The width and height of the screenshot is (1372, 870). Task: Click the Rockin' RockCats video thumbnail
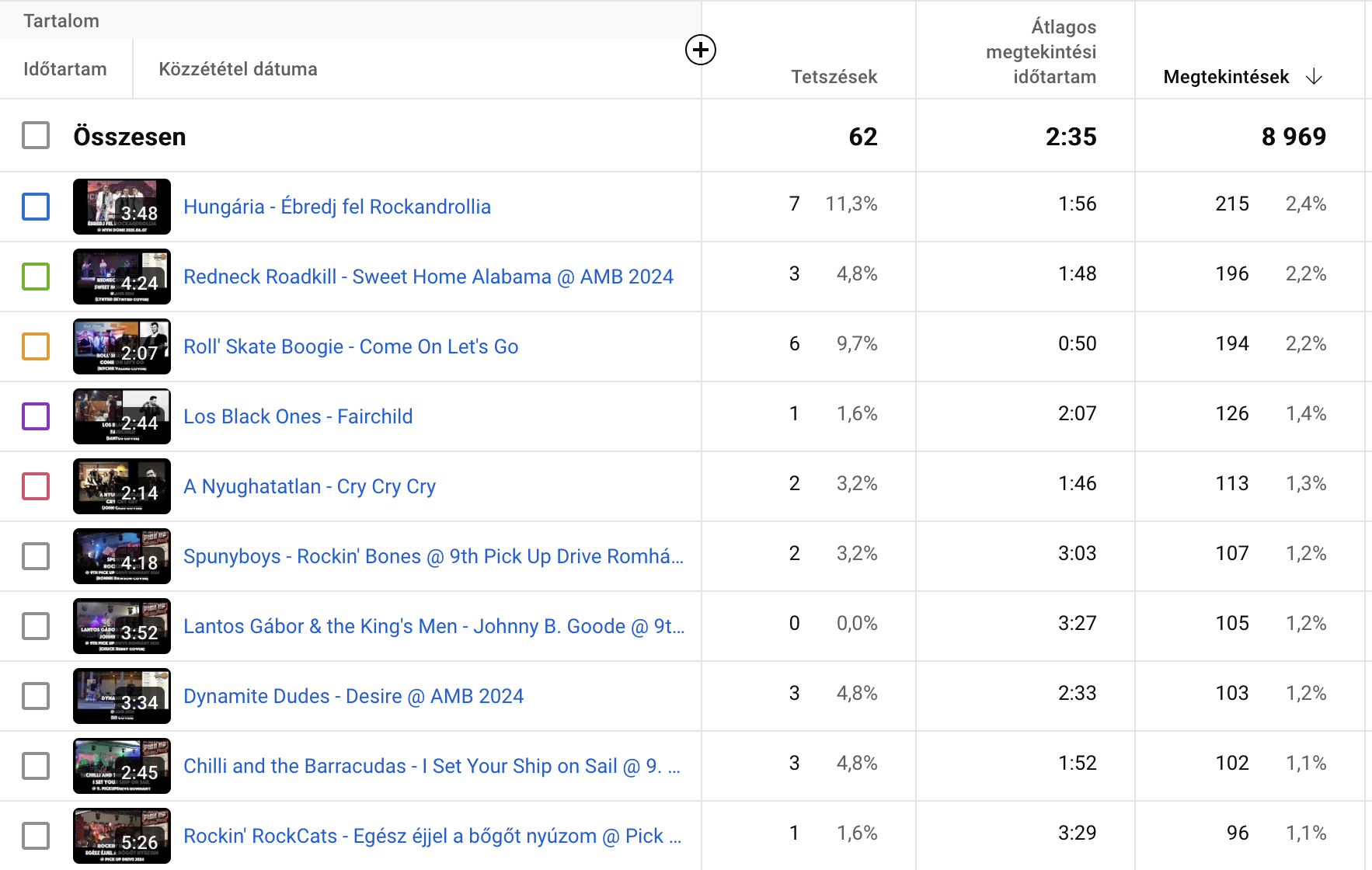[x=122, y=836]
